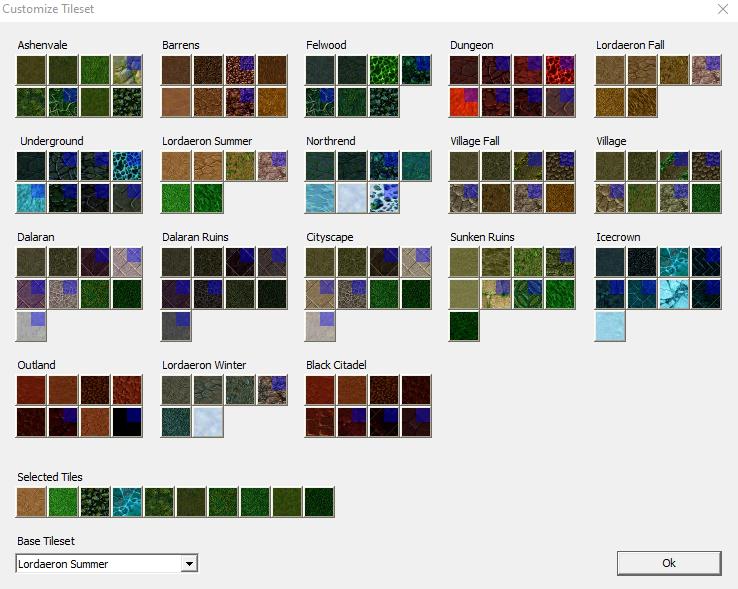Select Lordaeron Summer bright grass, first in bottom row

coord(176,198)
